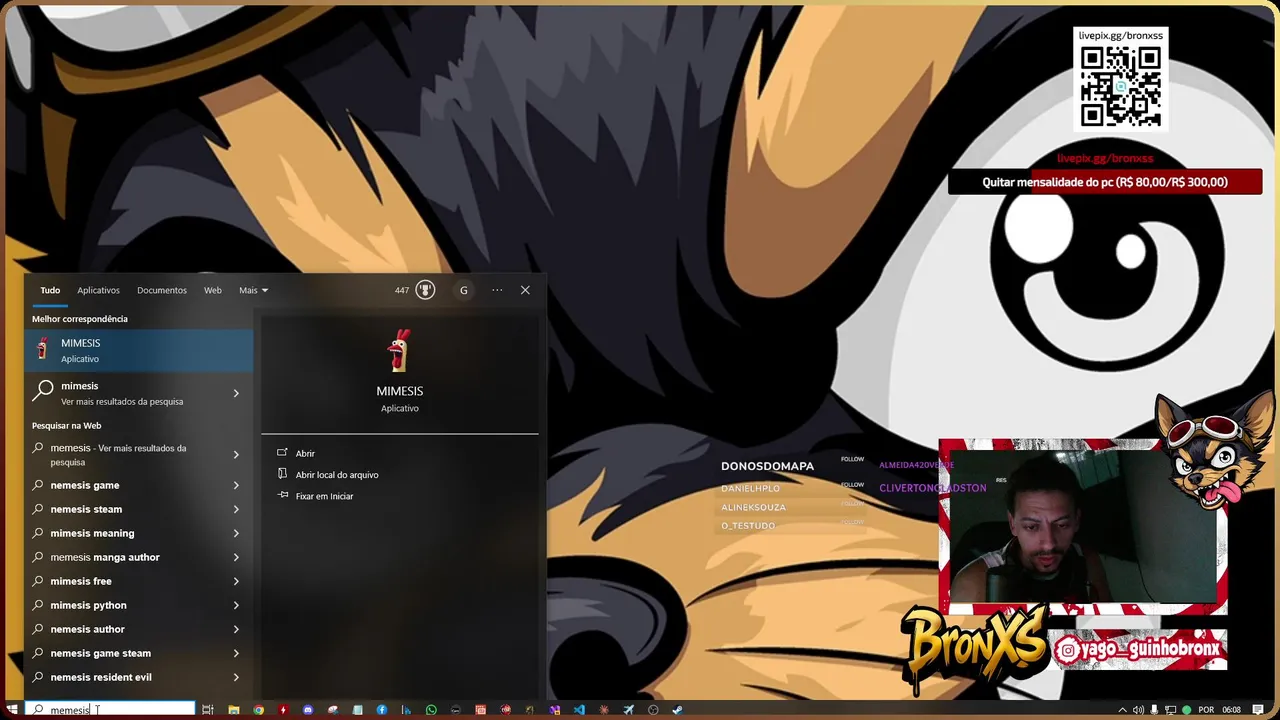Viewport: 1280px width, 720px height.
Task: Open the MIMESIS app best match result
Action: [x=139, y=350]
